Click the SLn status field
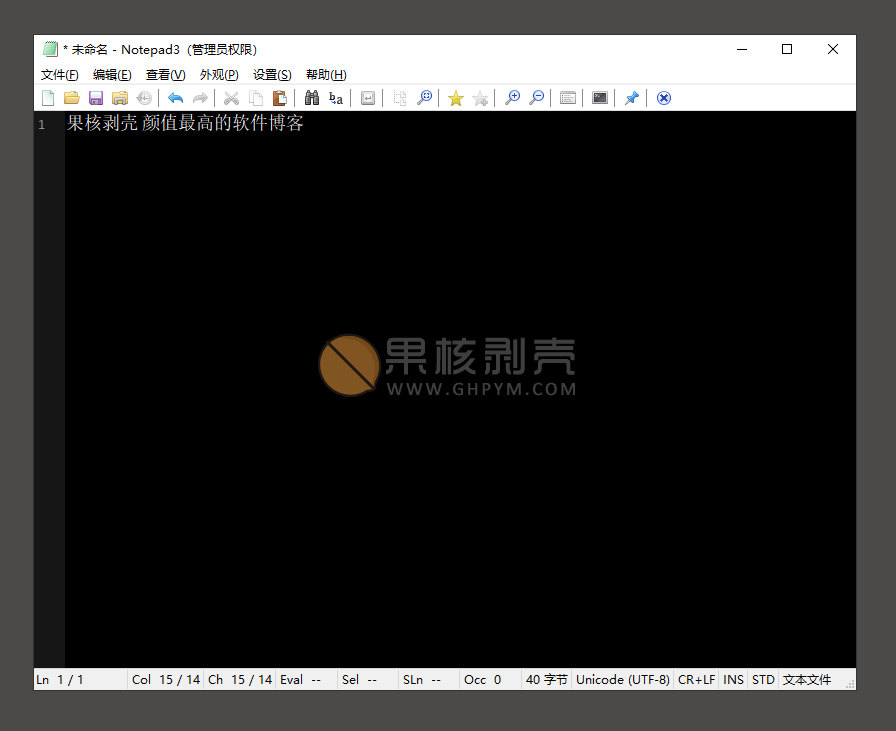Image resolution: width=896 pixels, height=731 pixels. (x=429, y=680)
